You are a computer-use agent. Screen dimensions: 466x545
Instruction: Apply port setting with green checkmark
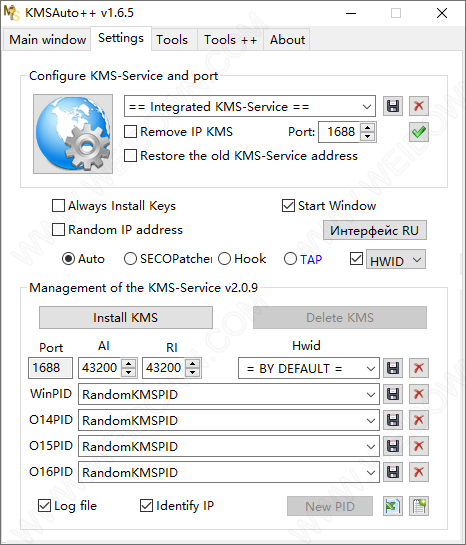419,132
